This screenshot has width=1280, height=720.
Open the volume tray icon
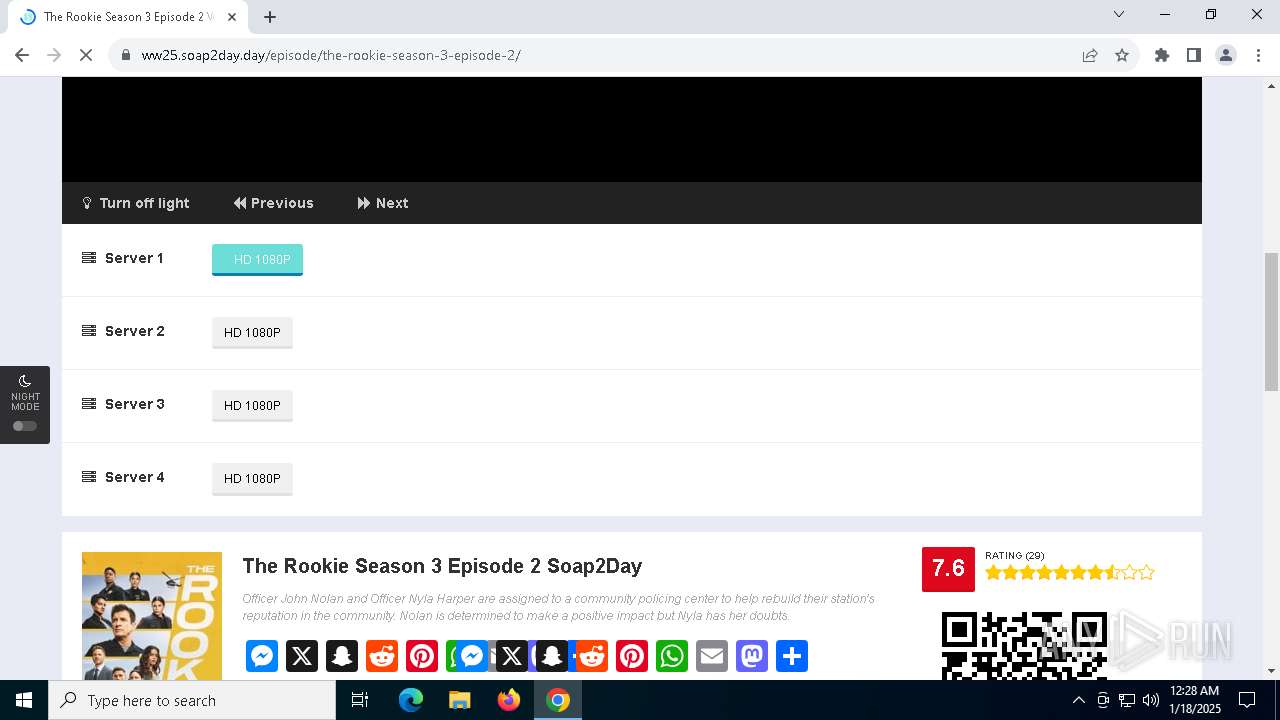1151,700
